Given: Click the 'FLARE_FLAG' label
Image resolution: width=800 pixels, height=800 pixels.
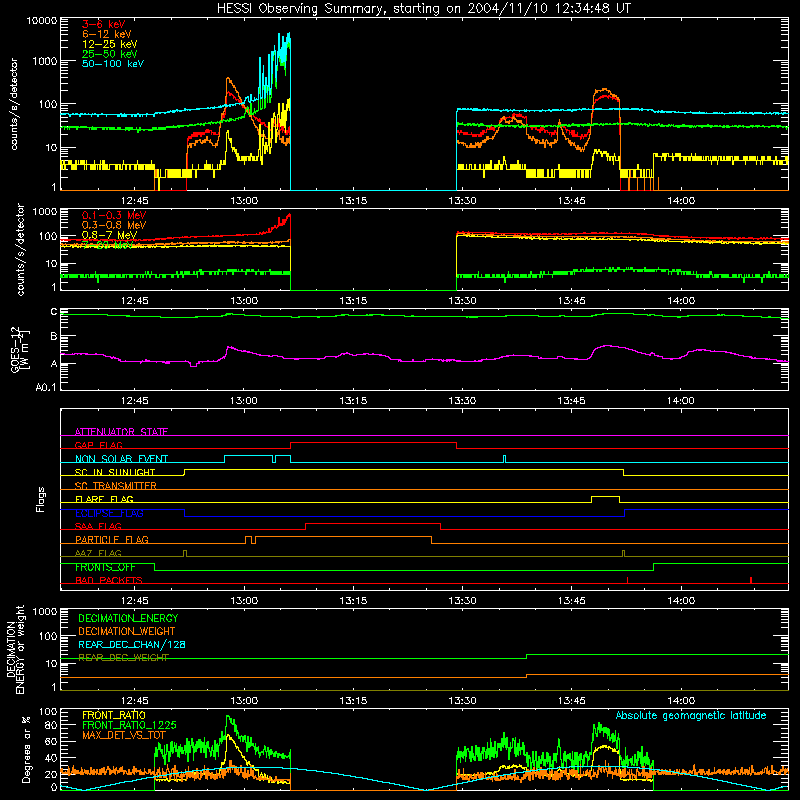Looking at the screenshot, I should point(104,499).
